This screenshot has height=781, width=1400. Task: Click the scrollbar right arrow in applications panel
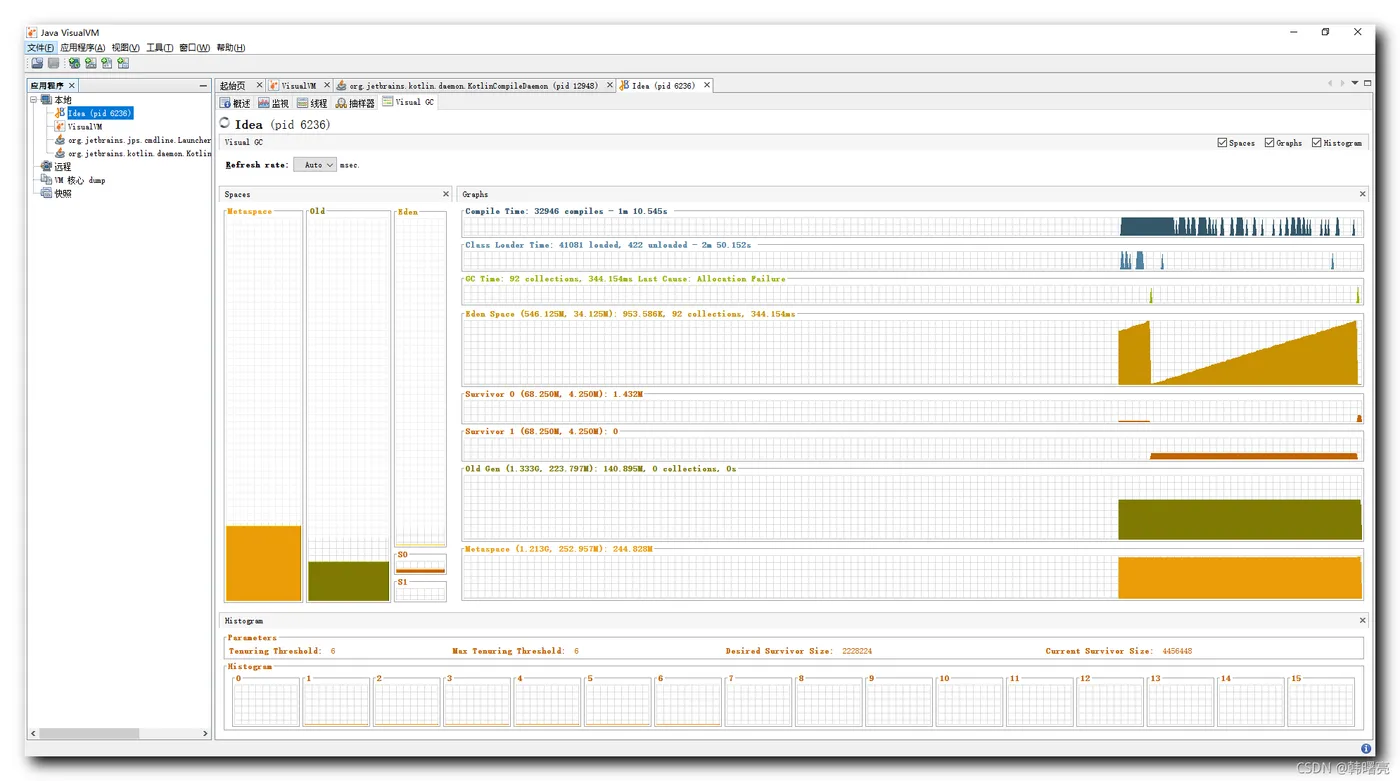(x=205, y=733)
